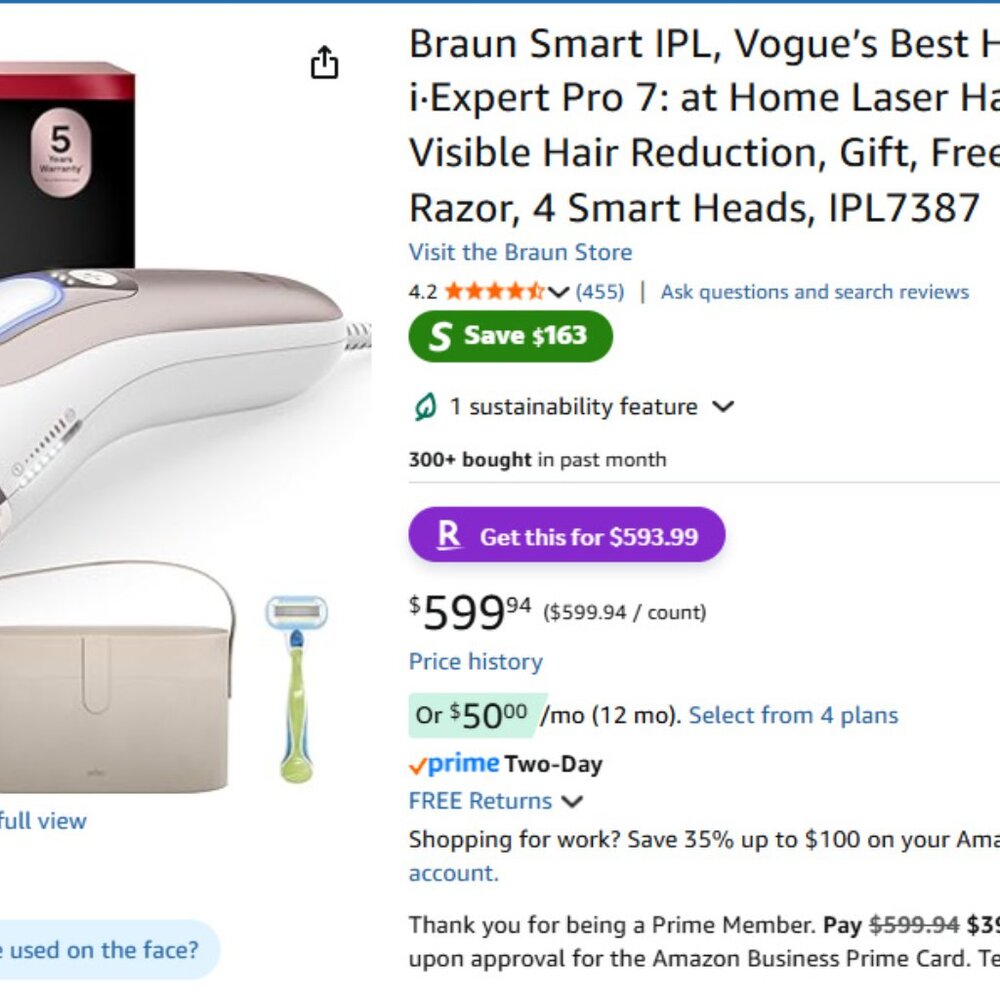Viewport: 1000px width, 1000px height.
Task: Expand the 1 sustainability feature section
Action: (725, 406)
